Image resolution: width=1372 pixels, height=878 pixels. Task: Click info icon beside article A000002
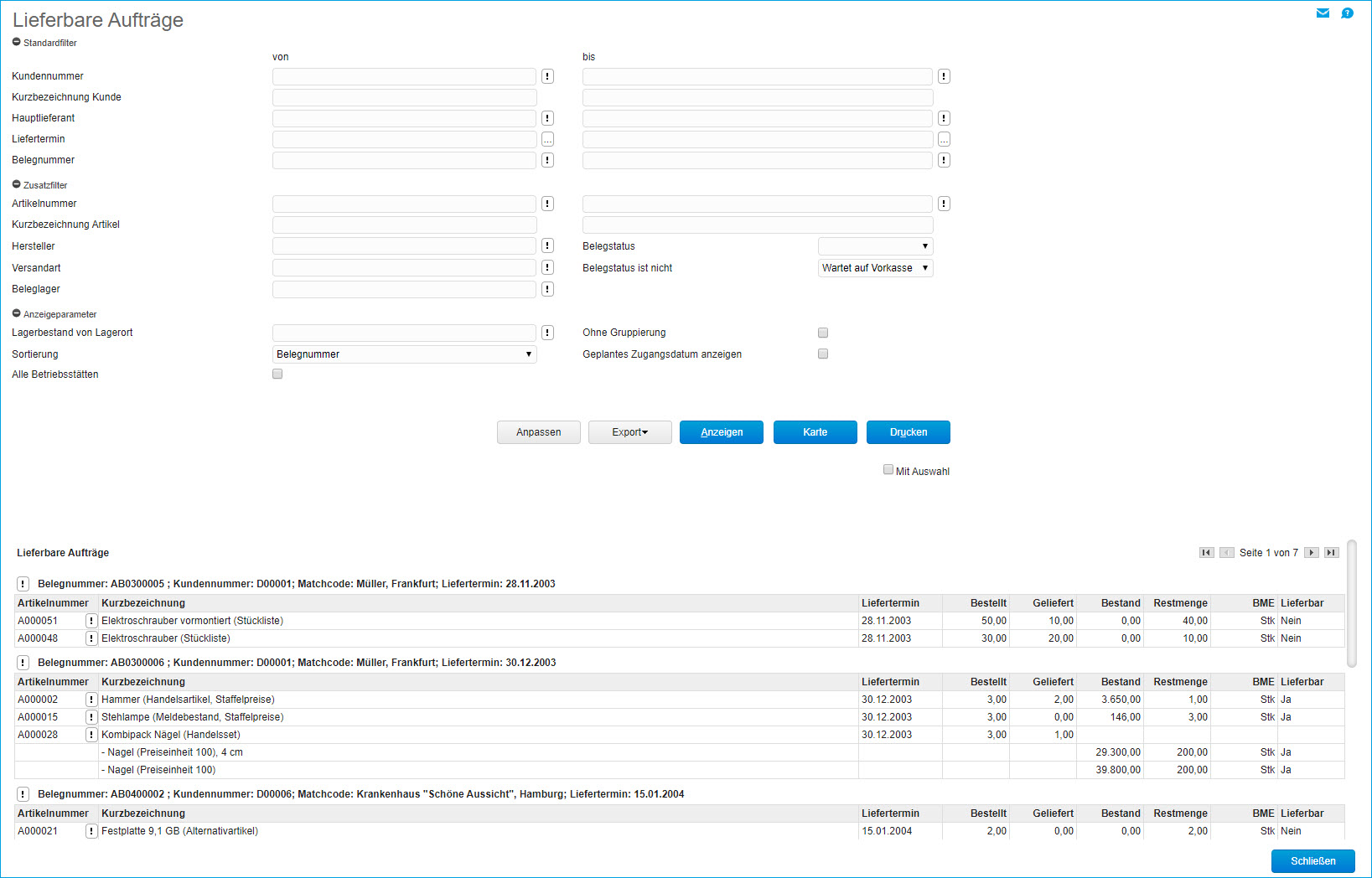(x=91, y=700)
